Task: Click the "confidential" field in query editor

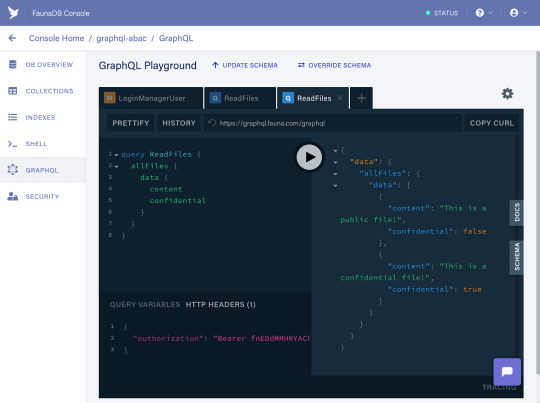Action: [177, 200]
